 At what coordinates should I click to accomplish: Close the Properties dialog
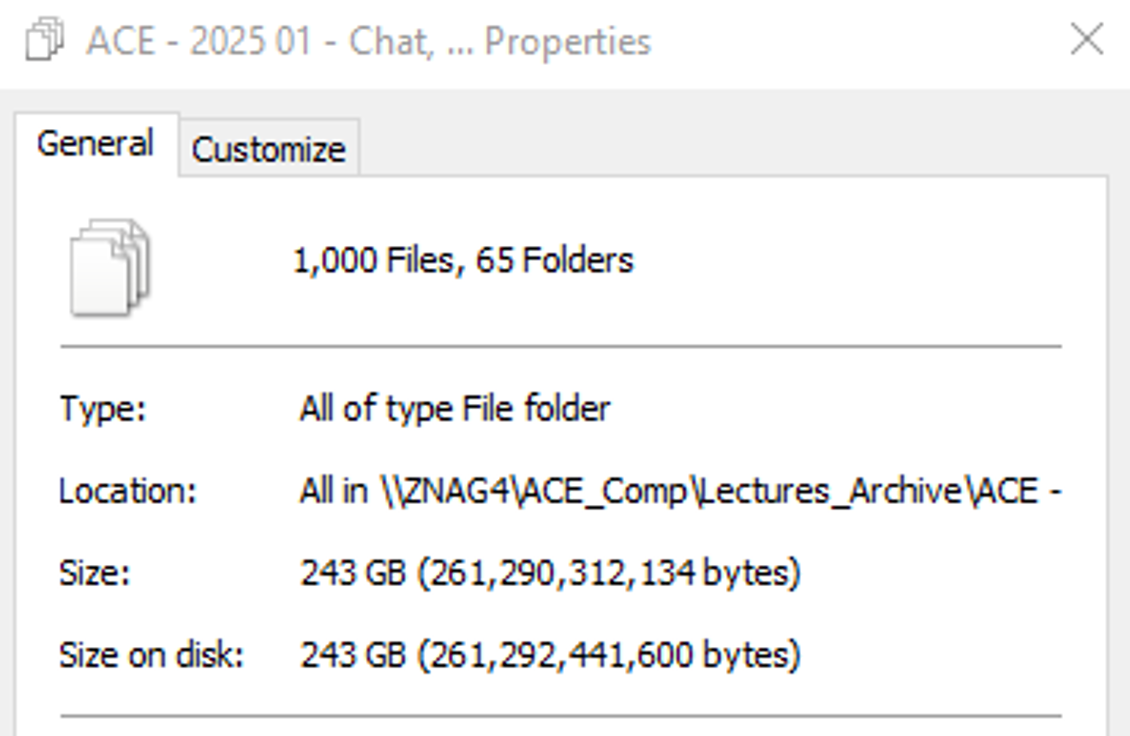tap(1087, 39)
